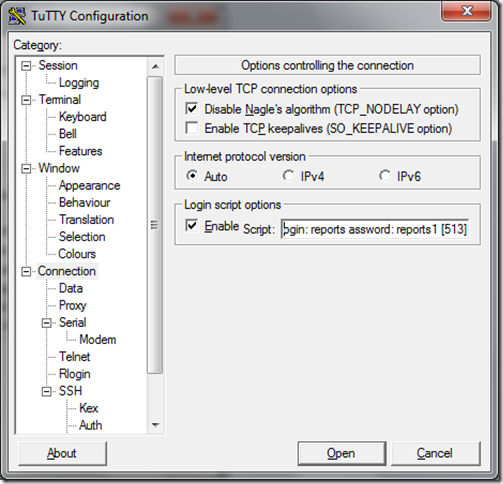The width and height of the screenshot is (503, 484).
Task: Collapse the SSH tree node
Action: [47, 392]
